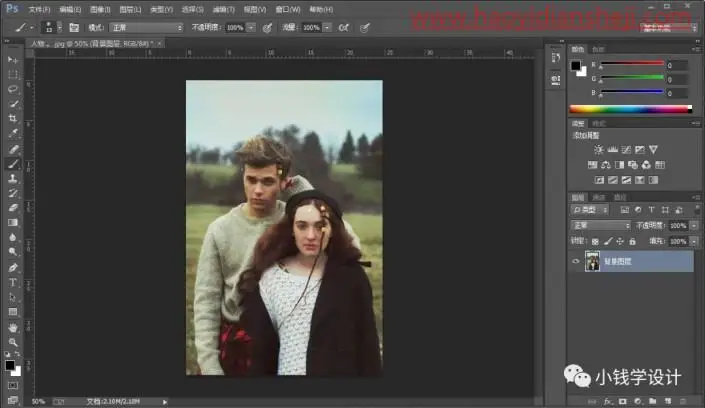Select the Blur tool
The width and height of the screenshot is (705, 408).
(13, 238)
